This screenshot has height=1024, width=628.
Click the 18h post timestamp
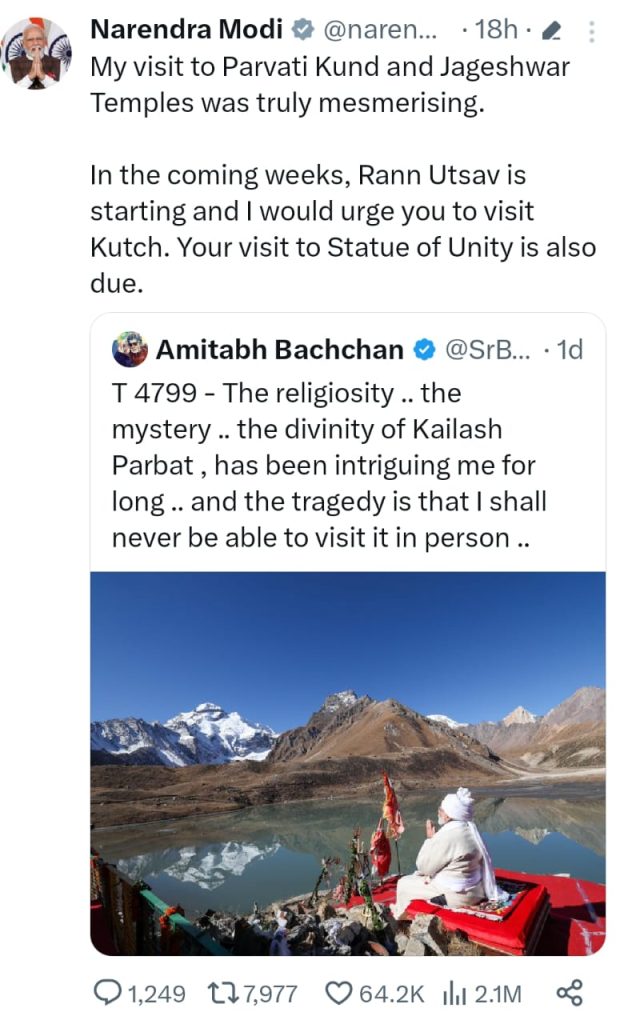tap(496, 31)
